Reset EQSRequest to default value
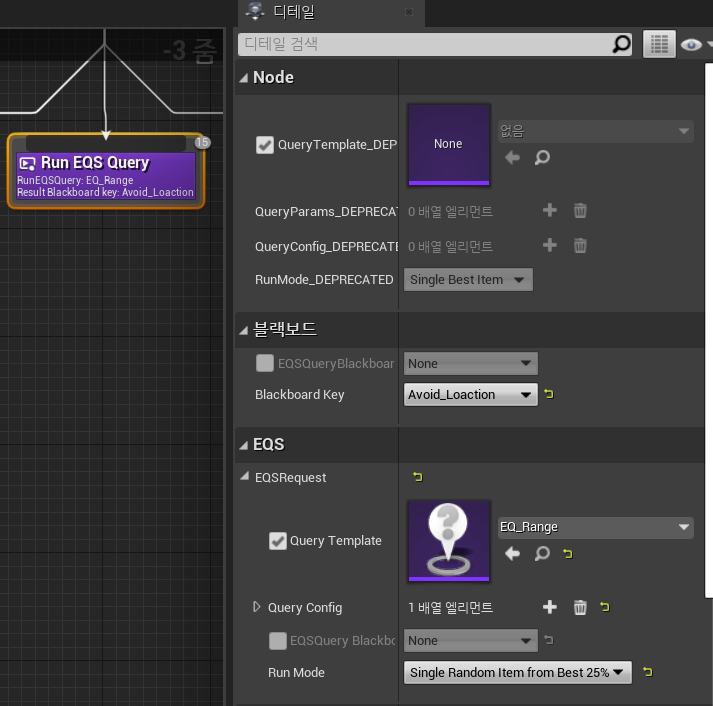This screenshot has width=713, height=706. (417, 477)
